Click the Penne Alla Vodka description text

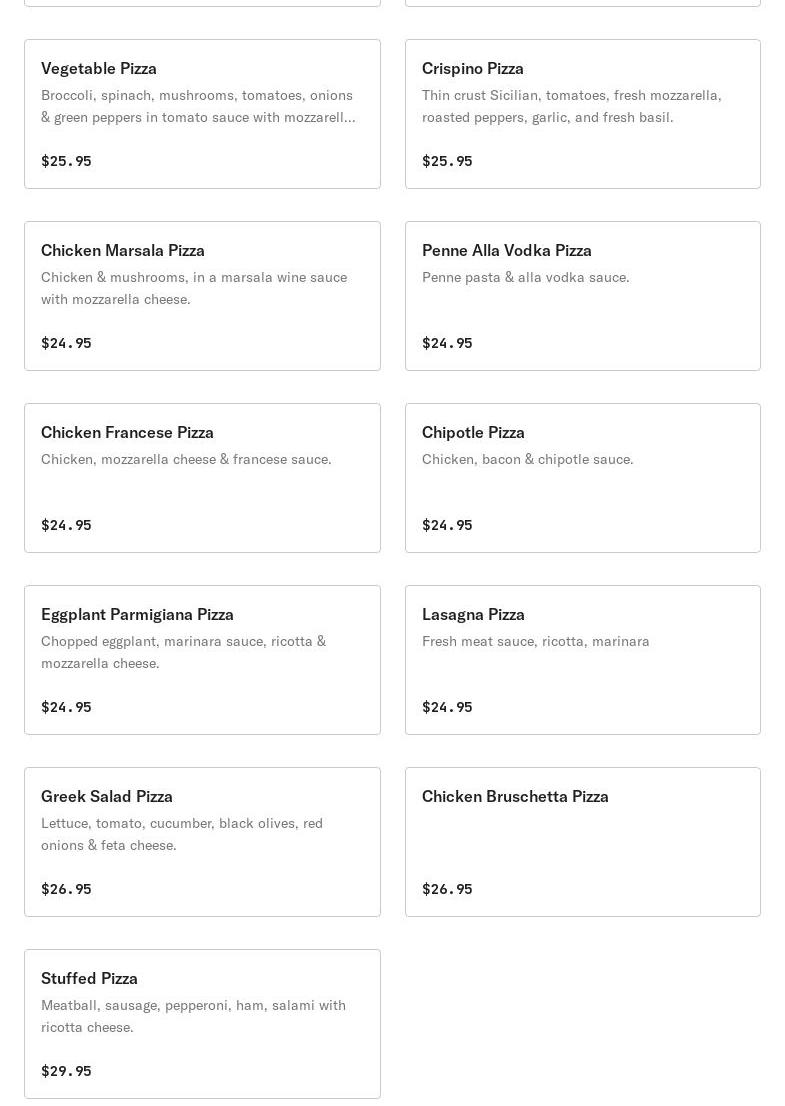pyautogui.click(x=525, y=277)
